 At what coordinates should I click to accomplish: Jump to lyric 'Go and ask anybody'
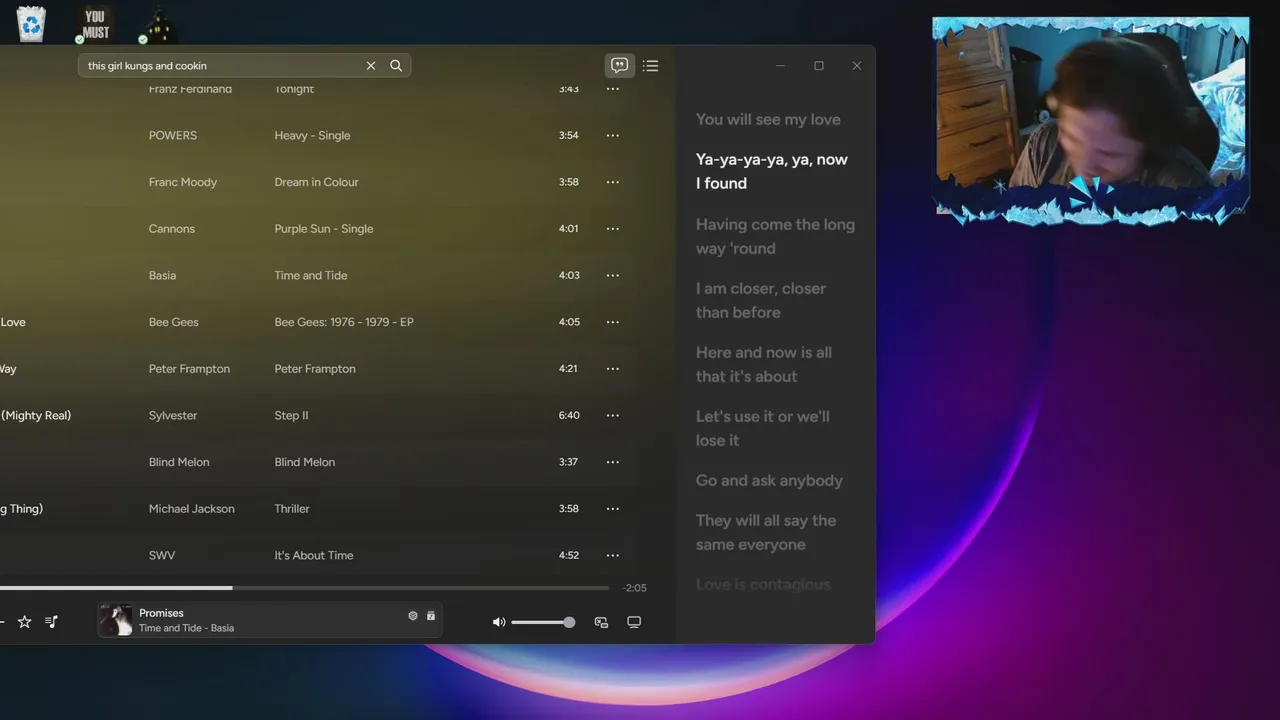click(x=769, y=480)
